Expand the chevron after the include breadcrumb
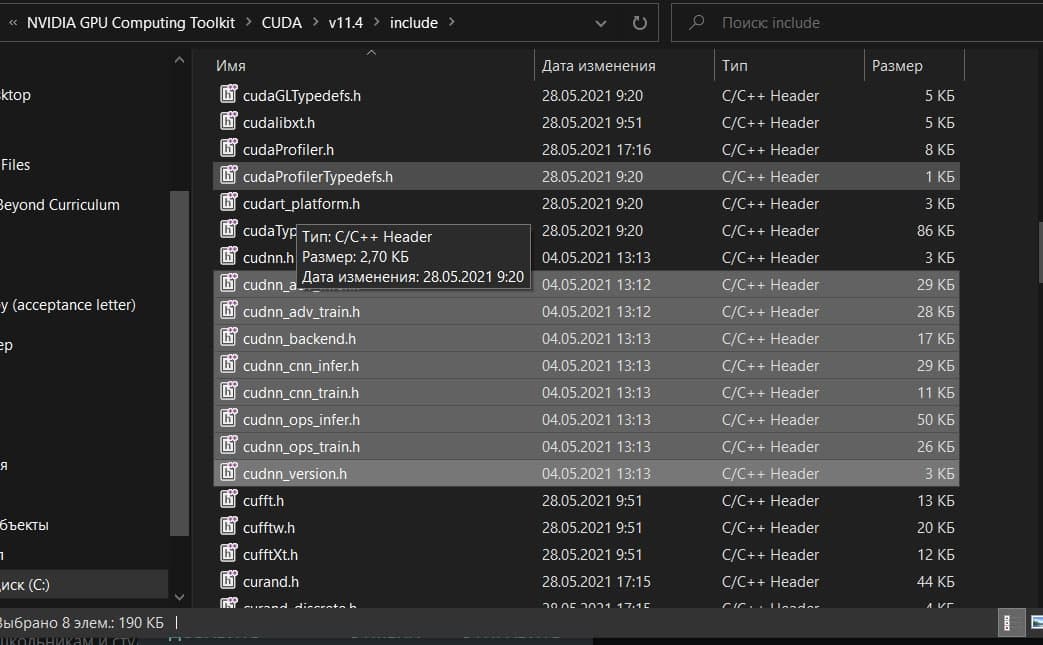 click(x=451, y=22)
